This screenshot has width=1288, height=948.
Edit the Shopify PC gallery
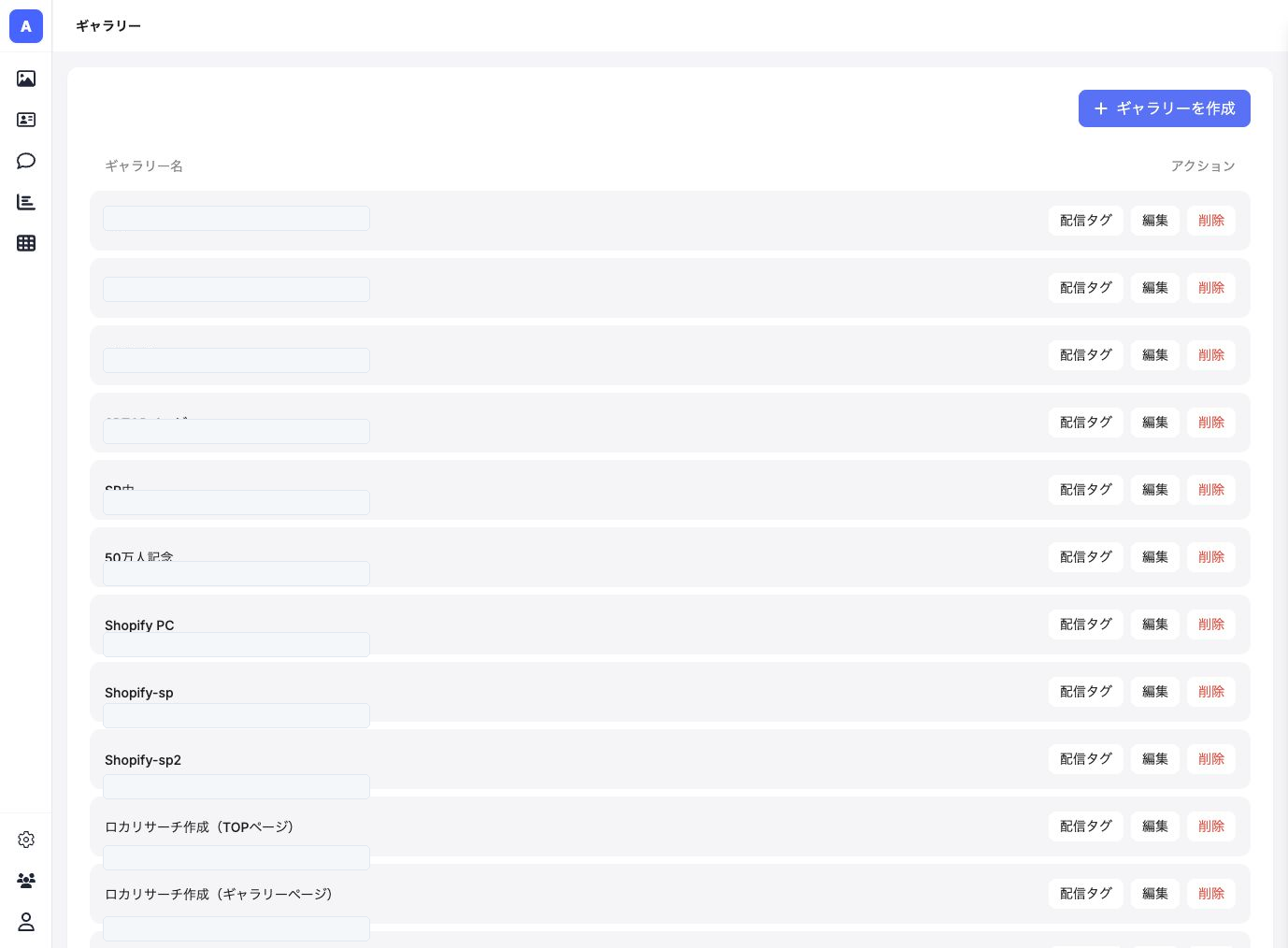click(x=1155, y=625)
